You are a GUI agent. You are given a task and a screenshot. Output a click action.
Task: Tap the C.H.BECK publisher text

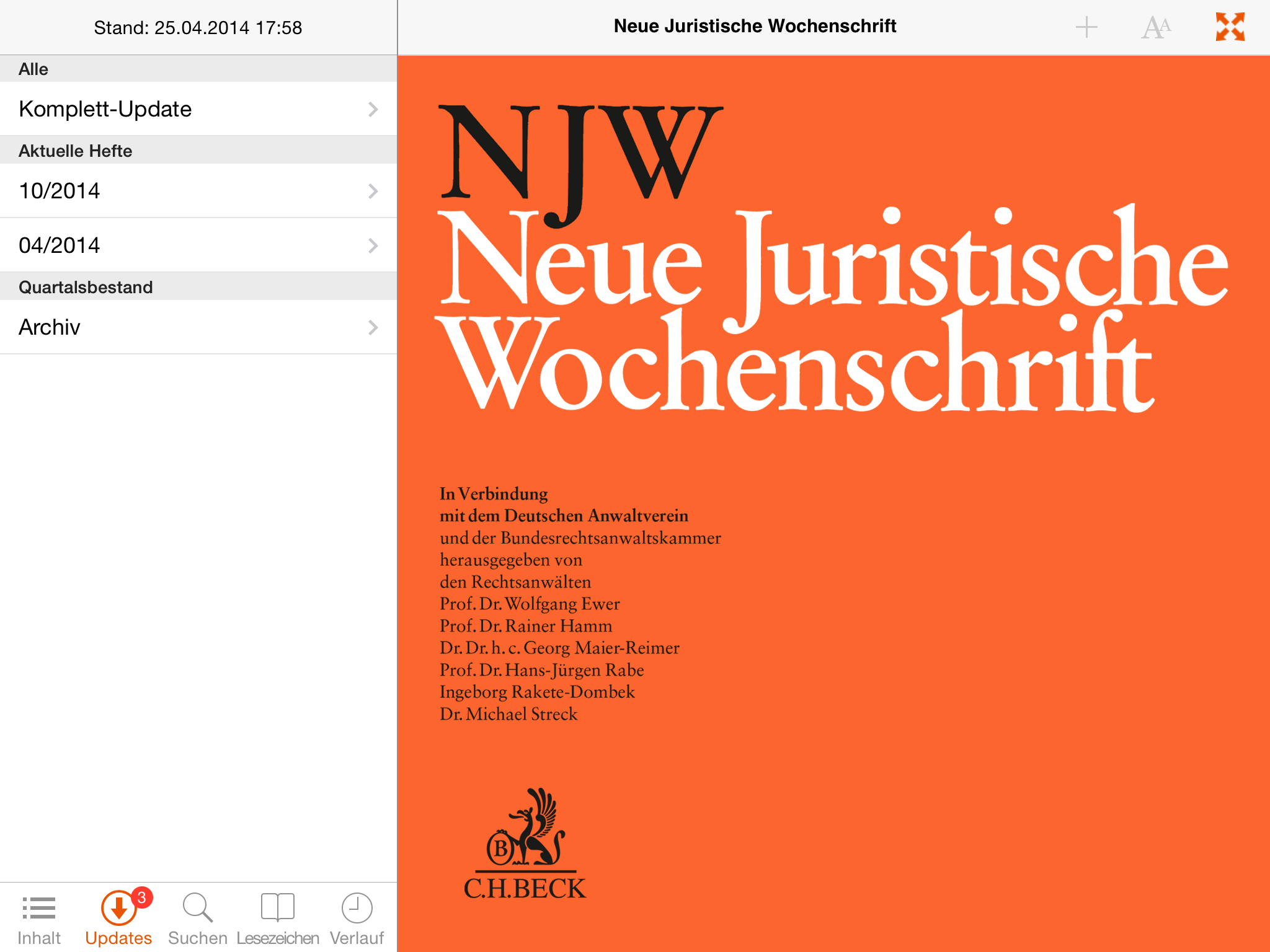click(525, 889)
